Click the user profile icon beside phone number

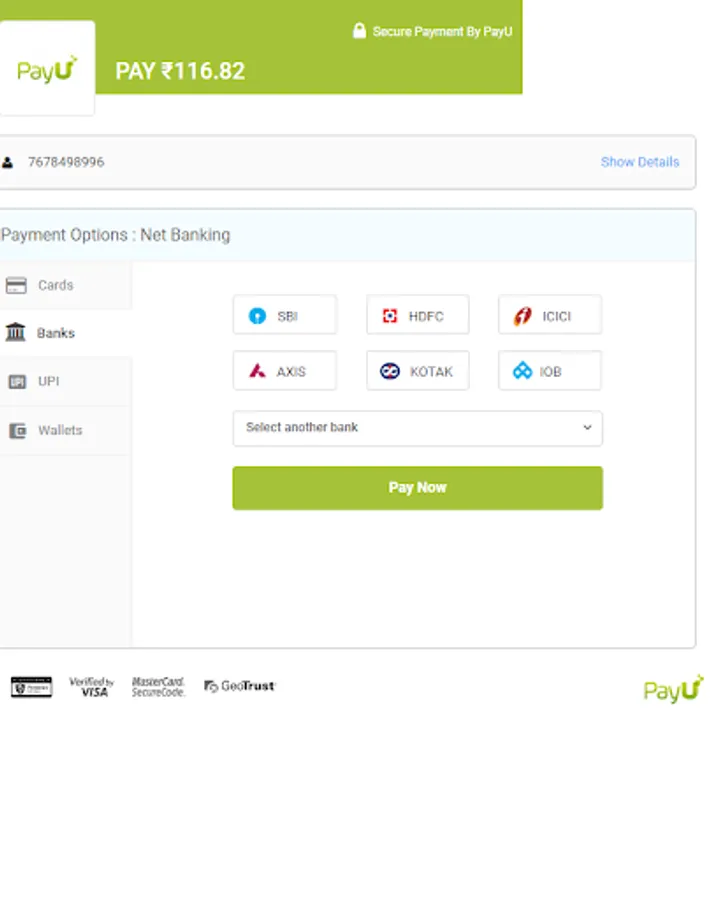[x=8, y=162]
